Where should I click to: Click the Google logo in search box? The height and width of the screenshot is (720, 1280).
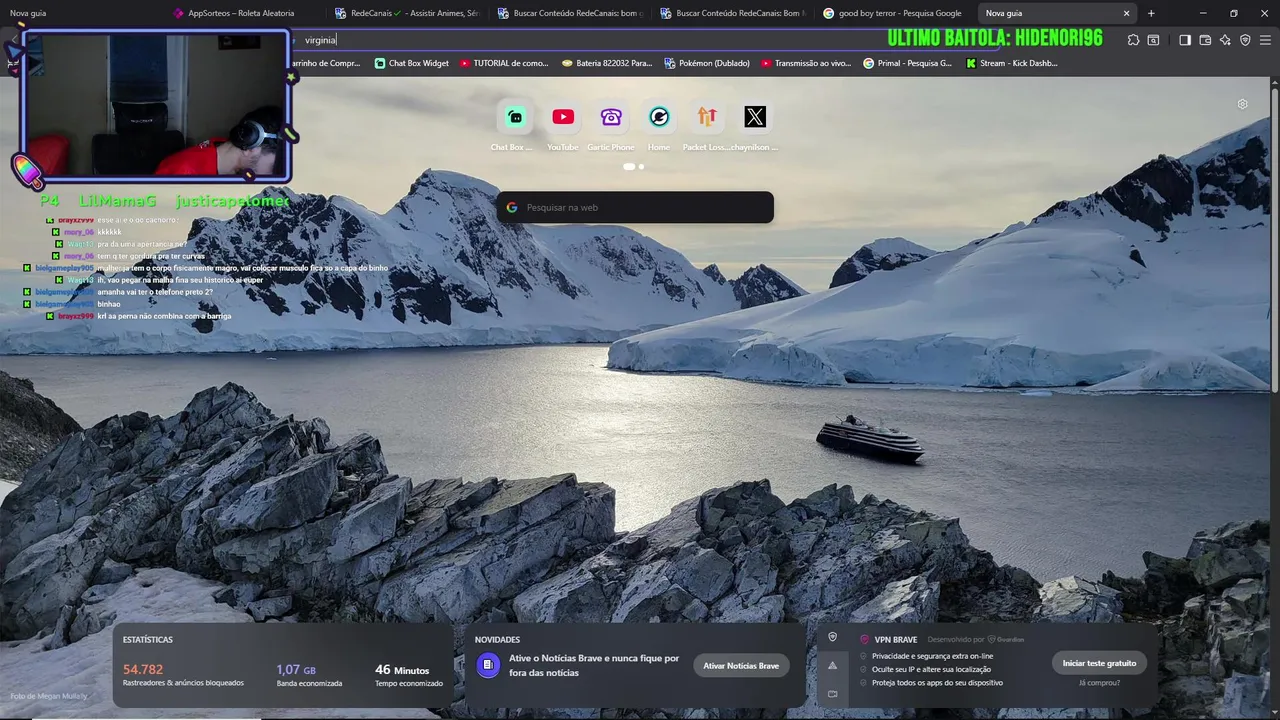(x=512, y=207)
